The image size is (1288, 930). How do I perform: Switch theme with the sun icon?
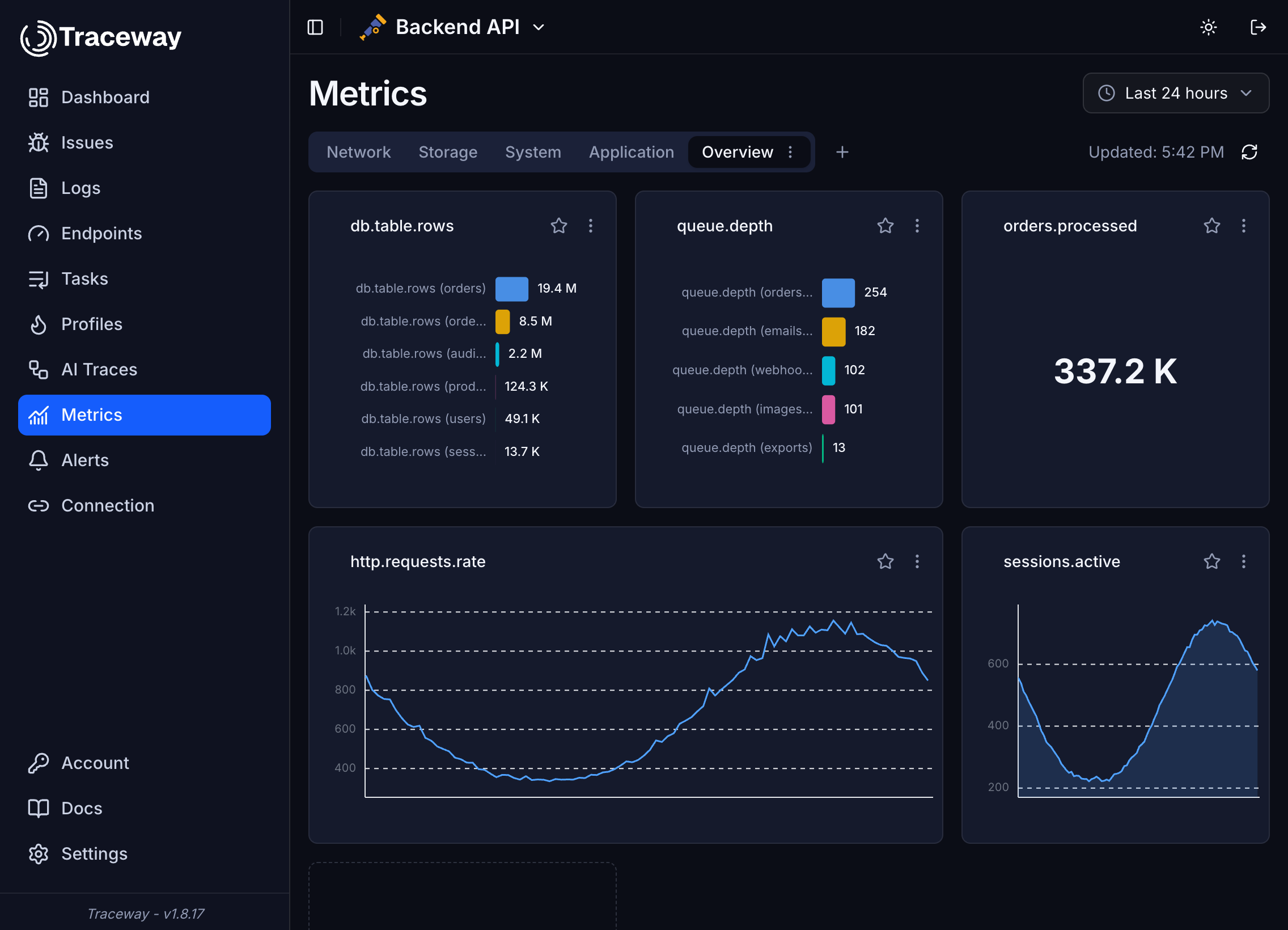point(1209,27)
